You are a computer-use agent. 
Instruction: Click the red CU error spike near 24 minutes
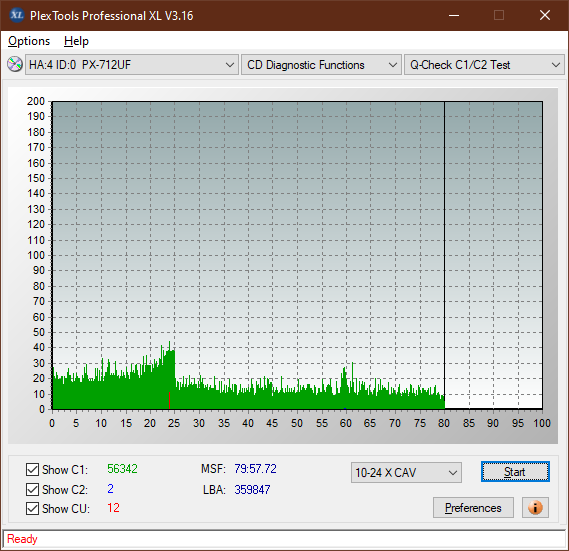pyautogui.click(x=169, y=400)
